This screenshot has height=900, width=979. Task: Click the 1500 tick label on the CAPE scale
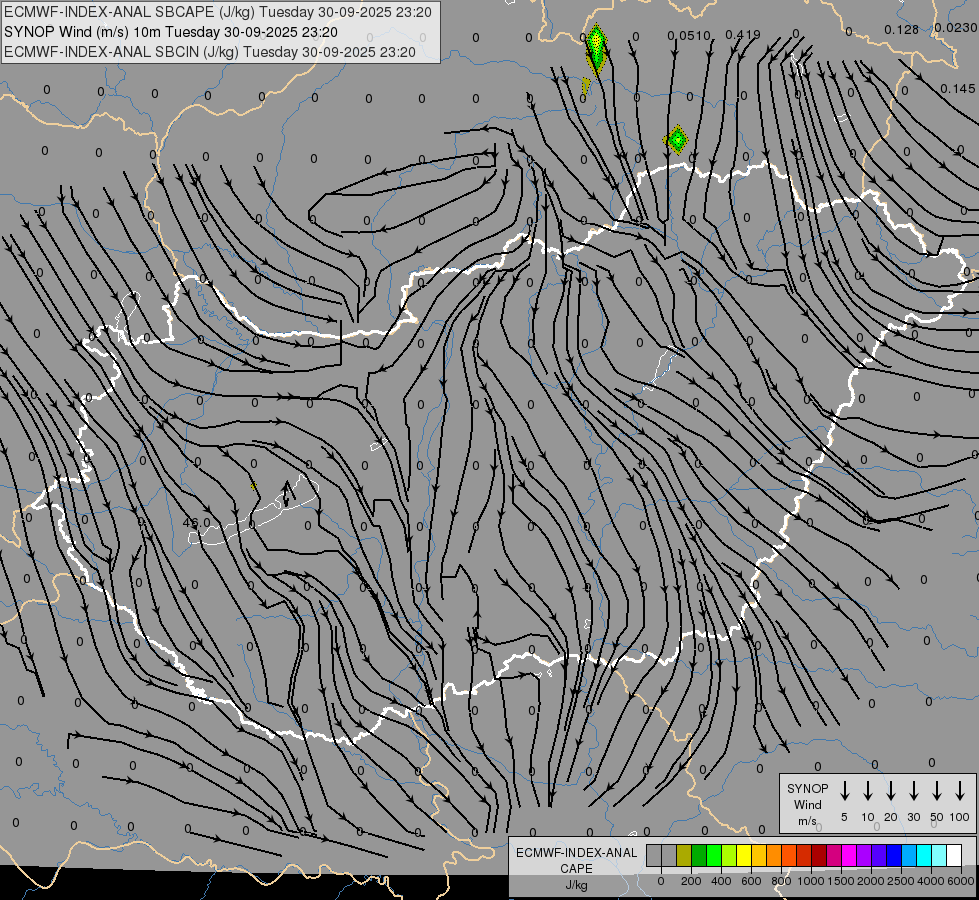pos(840,881)
